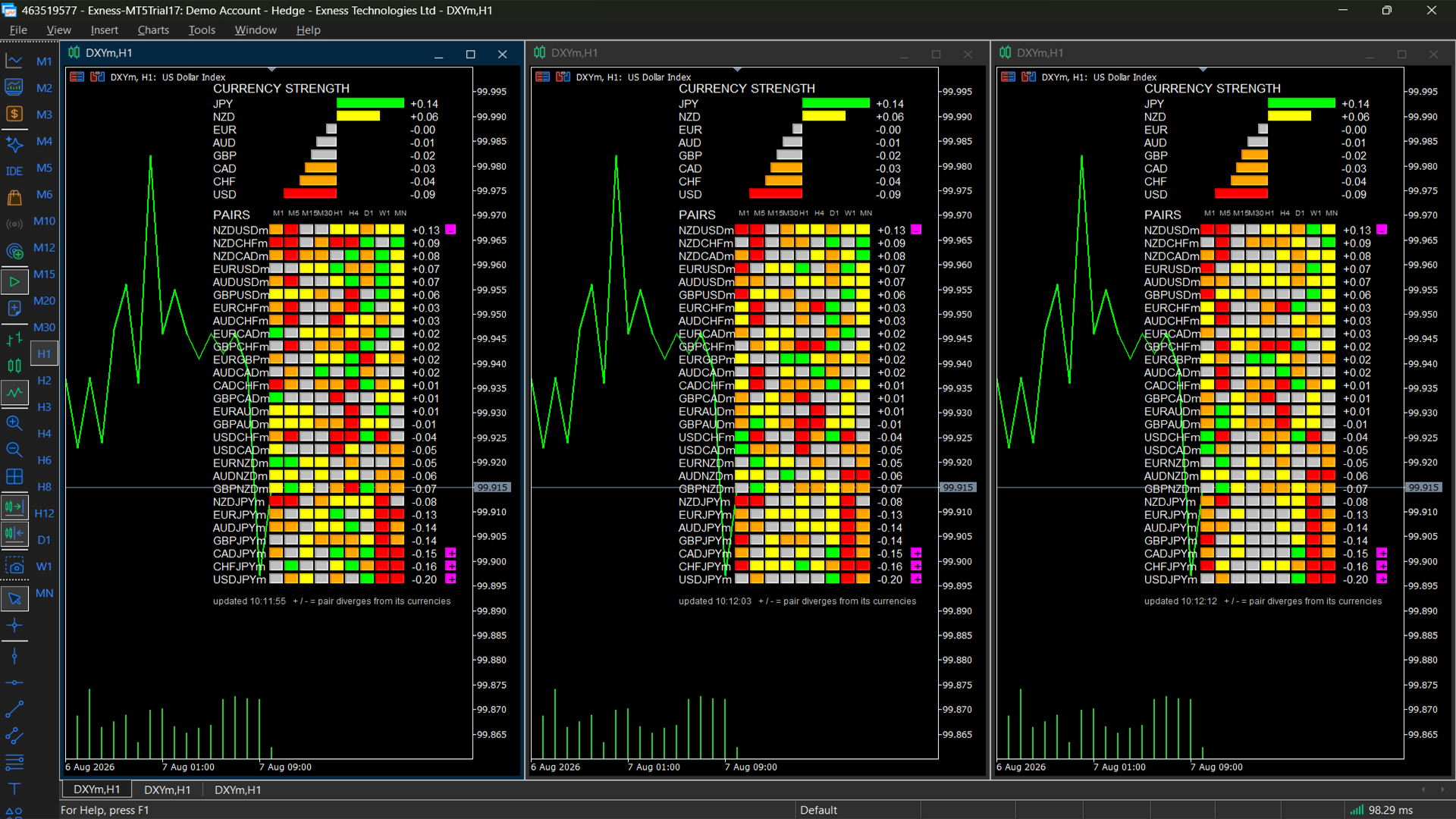Toggle the line chart mode button
The height and width of the screenshot is (819, 1456).
click(14, 392)
